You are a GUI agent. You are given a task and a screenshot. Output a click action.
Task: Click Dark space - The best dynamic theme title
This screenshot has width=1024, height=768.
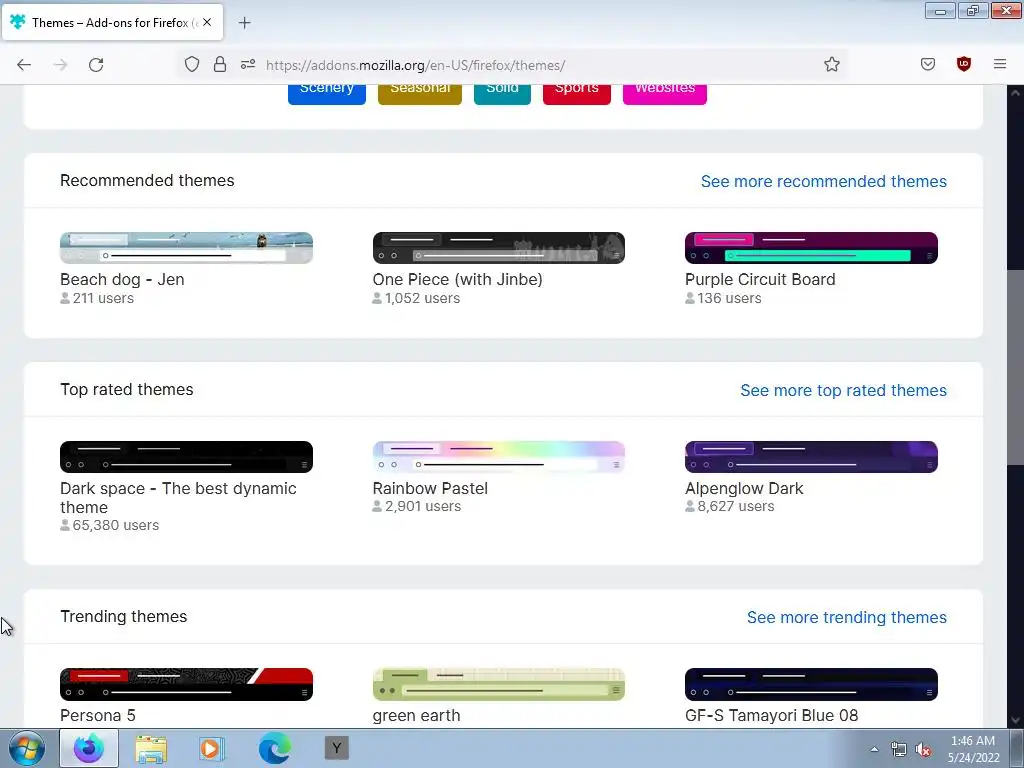pyautogui.click(x=178, y=498)
